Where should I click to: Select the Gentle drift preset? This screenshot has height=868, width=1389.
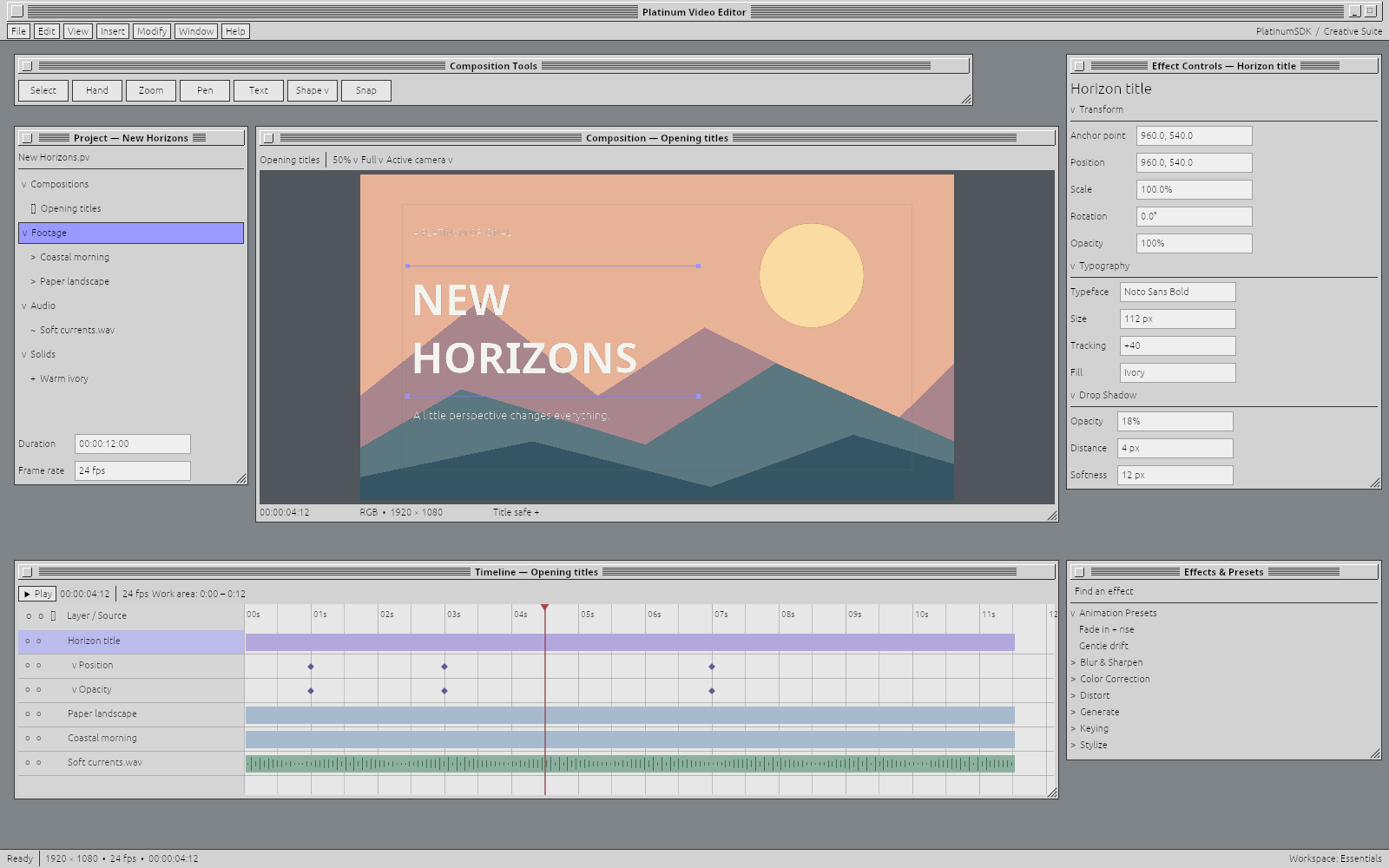[x=1103, y=647]
